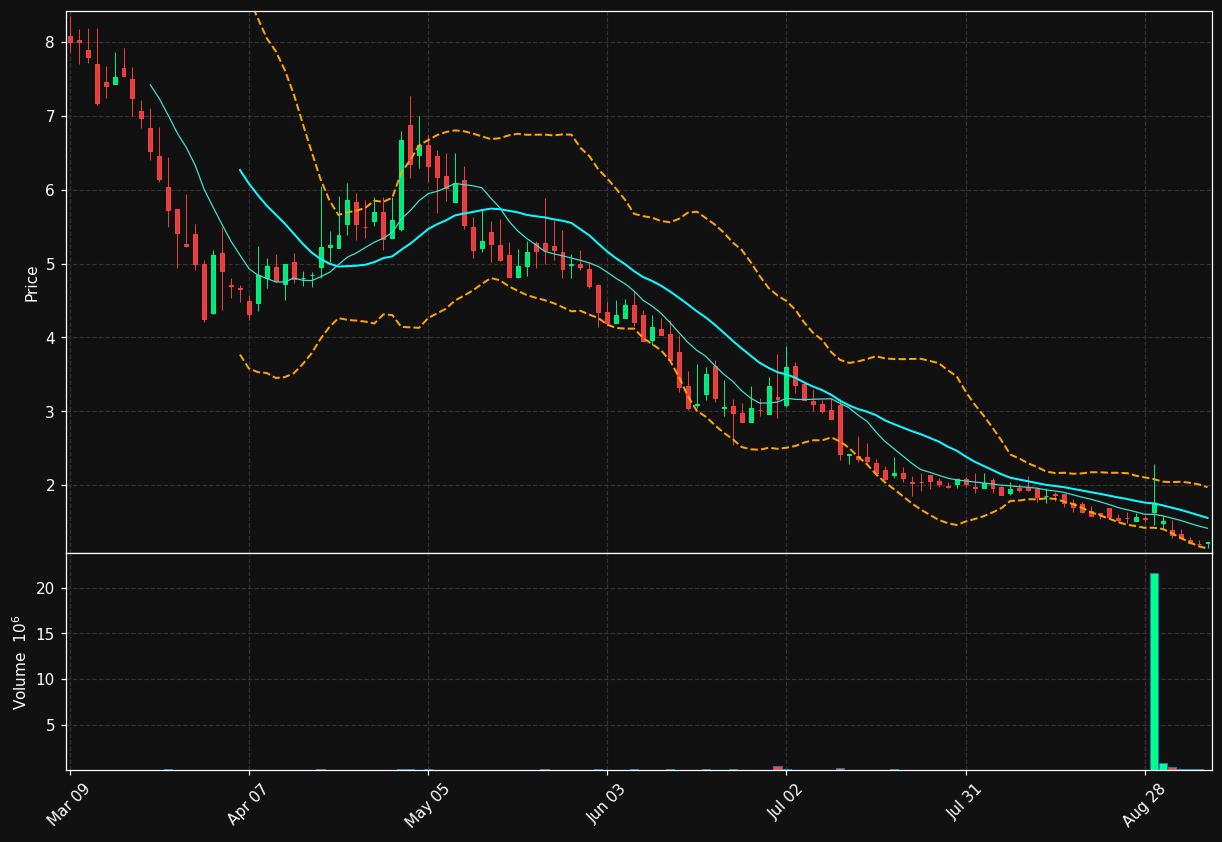Click the Jul 02 date label
This screenshot has height=842, width=1222.
(x=786, y=803)
